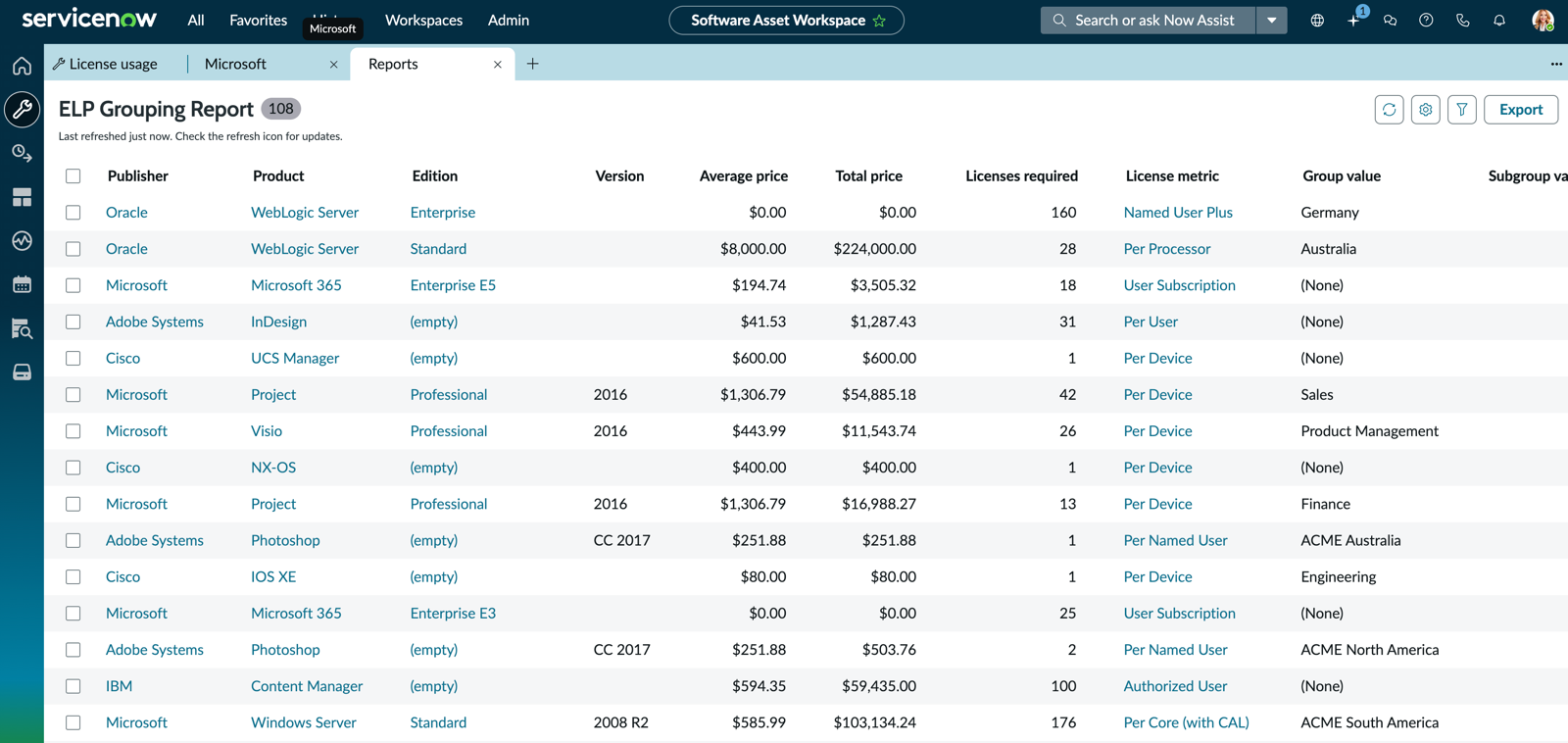Viewport: 1568px width, 743px height.
Task: Click the 108 record count badge
Action: point(281,109)
